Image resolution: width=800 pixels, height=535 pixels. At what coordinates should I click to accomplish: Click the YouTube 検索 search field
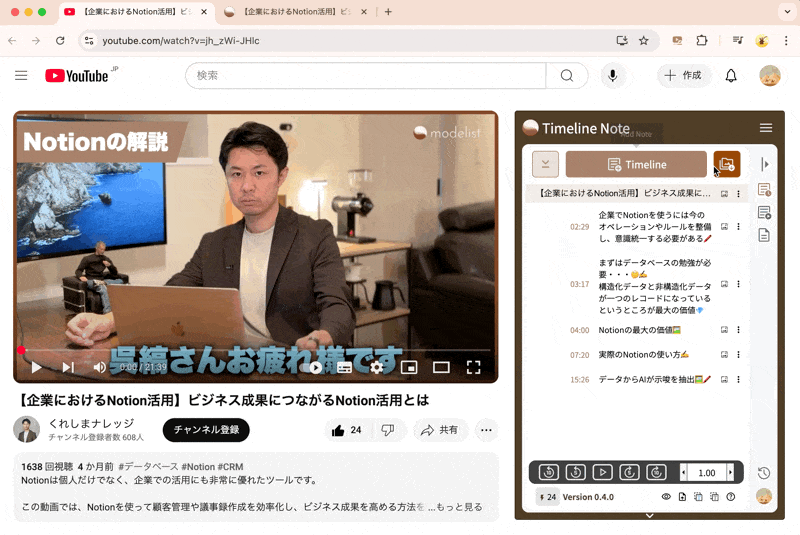[x=365, y=76]
